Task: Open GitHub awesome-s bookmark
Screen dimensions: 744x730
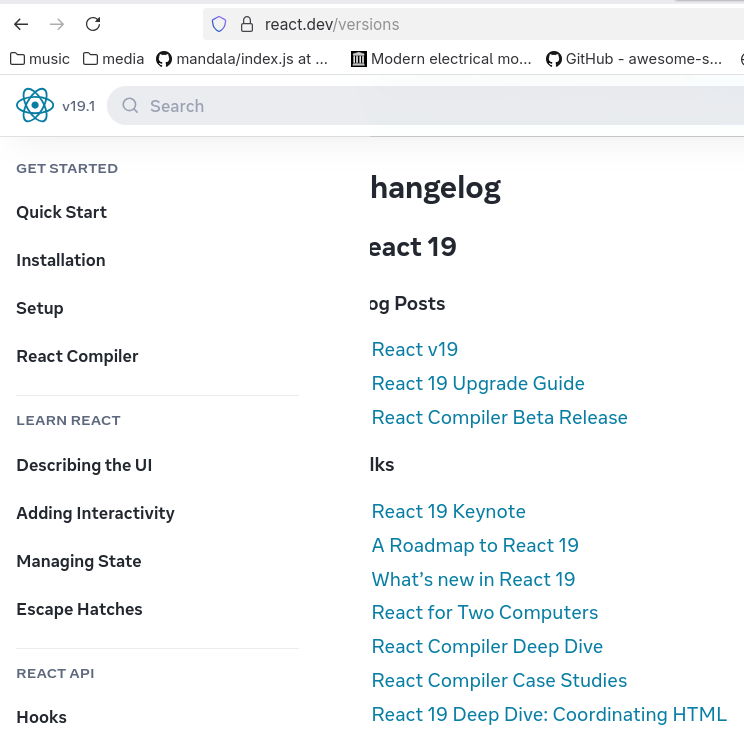Action: (x=634, y=59)
